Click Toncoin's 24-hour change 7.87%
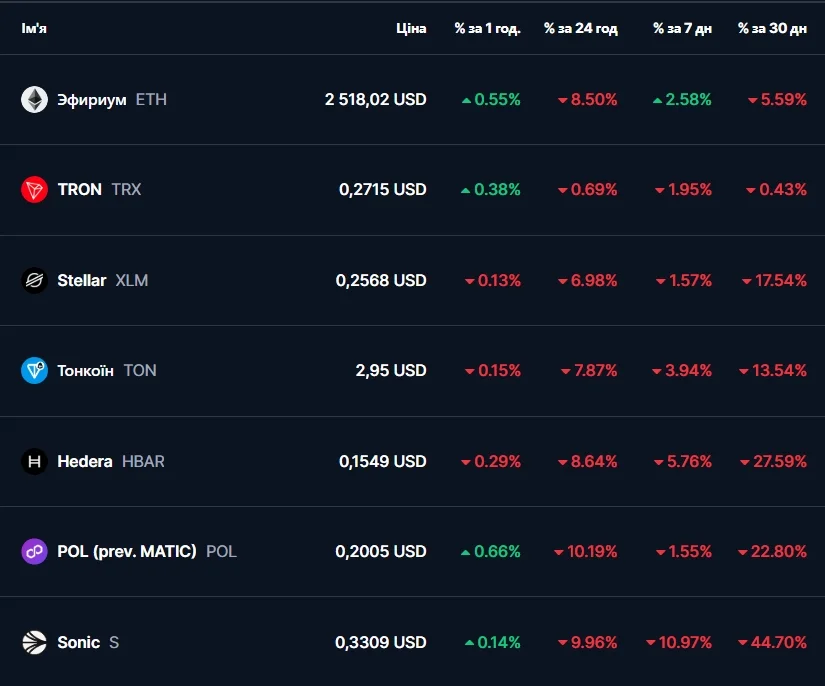 pyautogui.click(x=589, y=370)
